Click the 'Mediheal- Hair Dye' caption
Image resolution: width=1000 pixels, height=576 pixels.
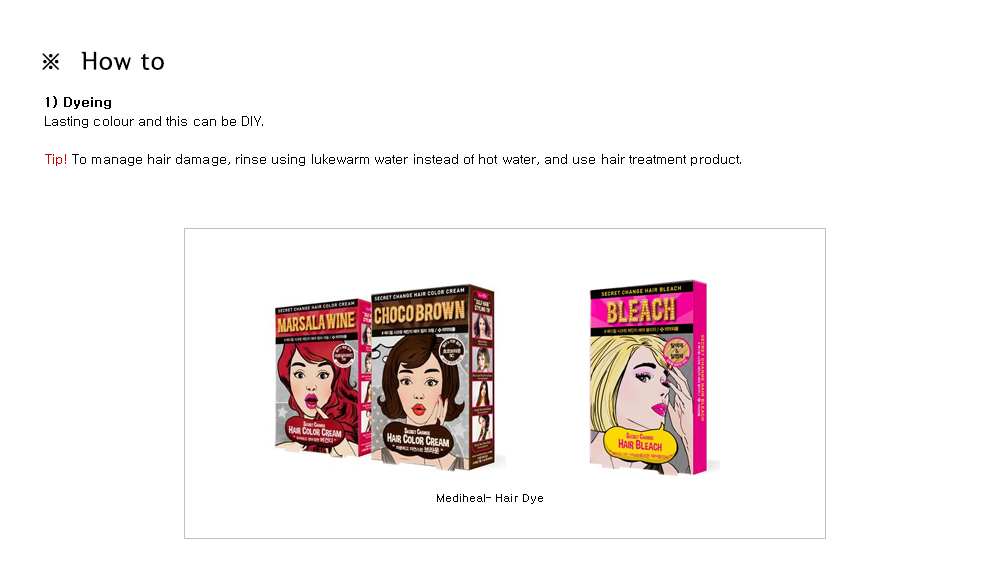click(490, 498)
